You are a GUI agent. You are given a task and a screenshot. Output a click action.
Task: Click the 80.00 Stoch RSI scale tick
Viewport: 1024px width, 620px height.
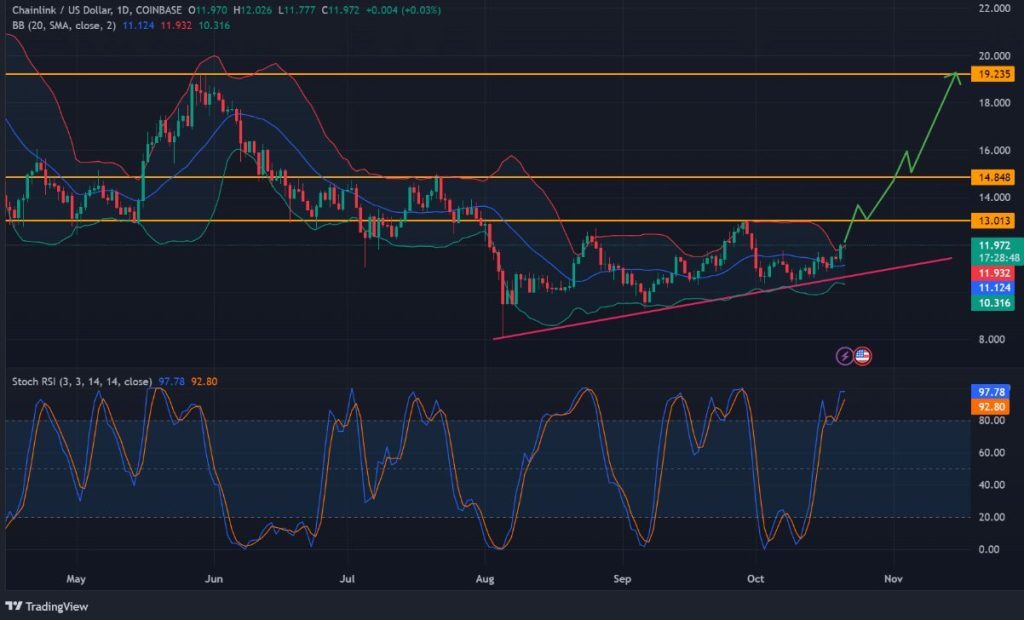click(x=991, y=420)
